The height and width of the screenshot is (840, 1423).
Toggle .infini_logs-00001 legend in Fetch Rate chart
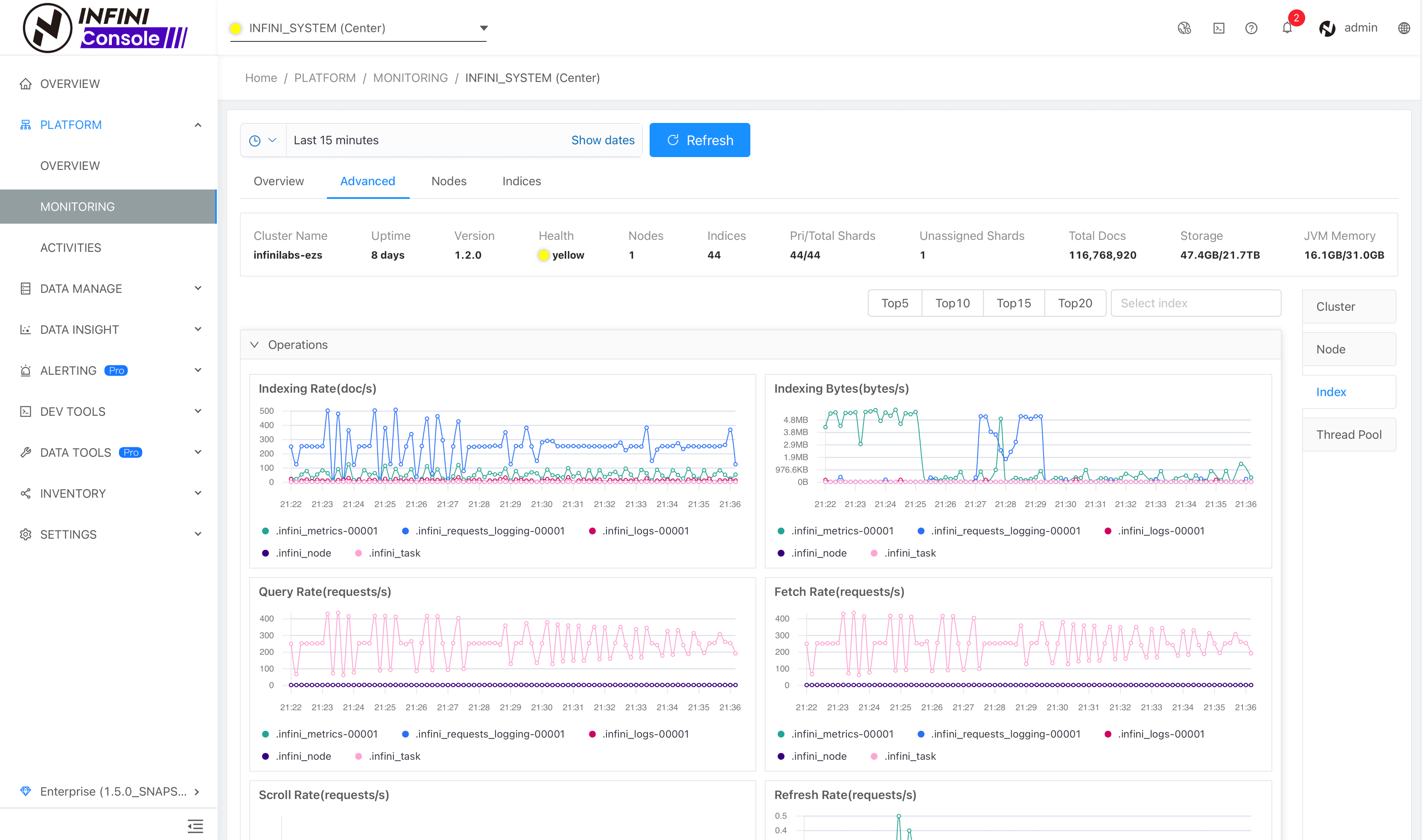point(1155,734)
